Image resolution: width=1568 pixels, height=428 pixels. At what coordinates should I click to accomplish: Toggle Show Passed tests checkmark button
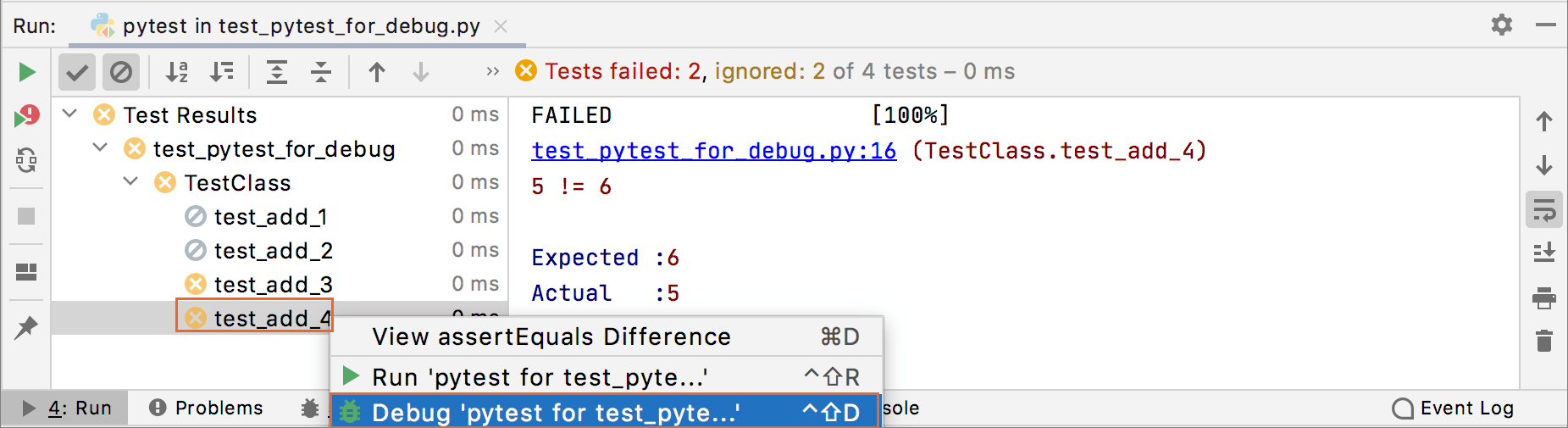pyautogui.click(x=77, y=72)
